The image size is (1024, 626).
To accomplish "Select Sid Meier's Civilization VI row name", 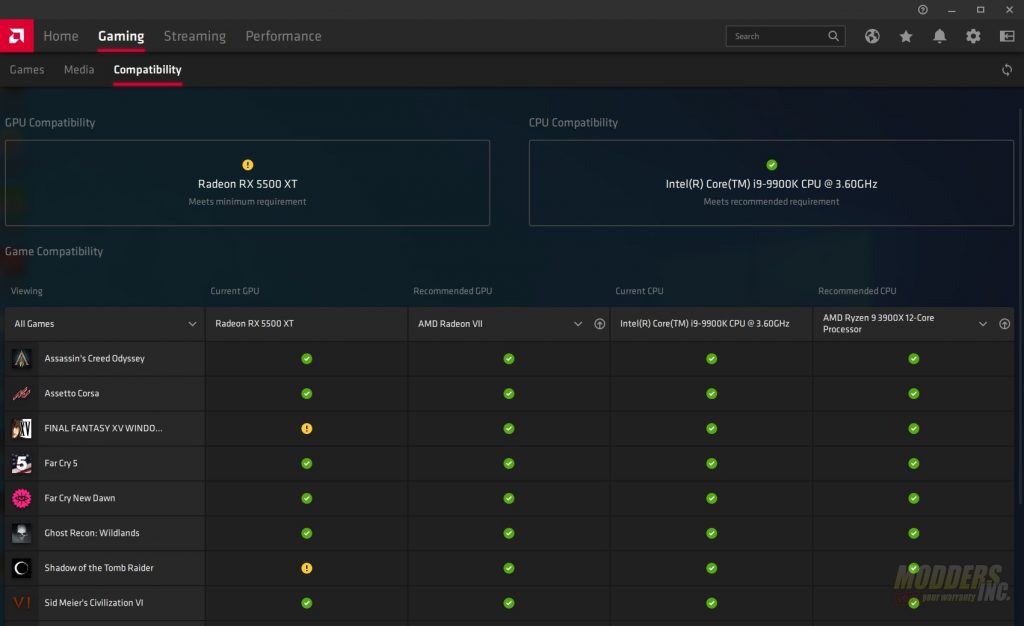I will coord(94,603).
